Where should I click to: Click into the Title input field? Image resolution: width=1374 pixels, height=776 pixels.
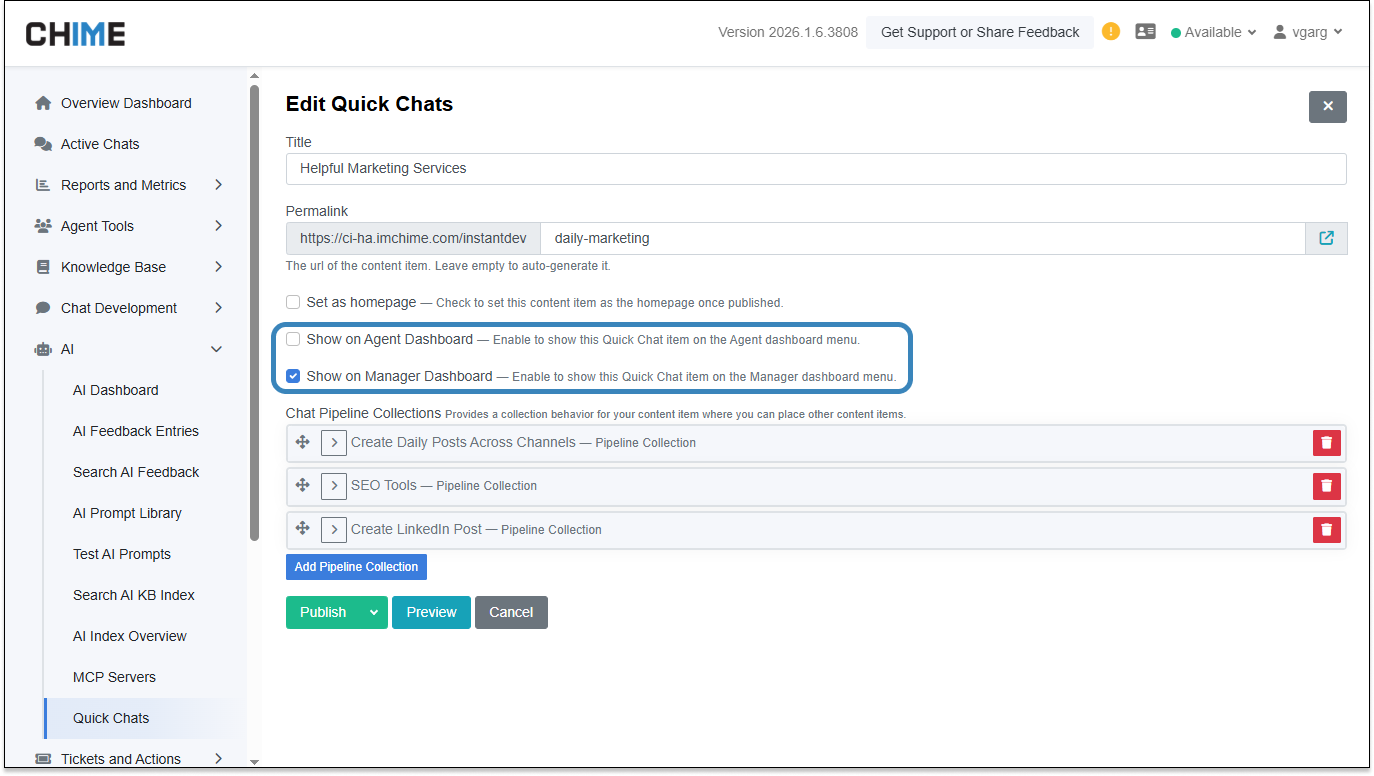click(x=815, y=168)
